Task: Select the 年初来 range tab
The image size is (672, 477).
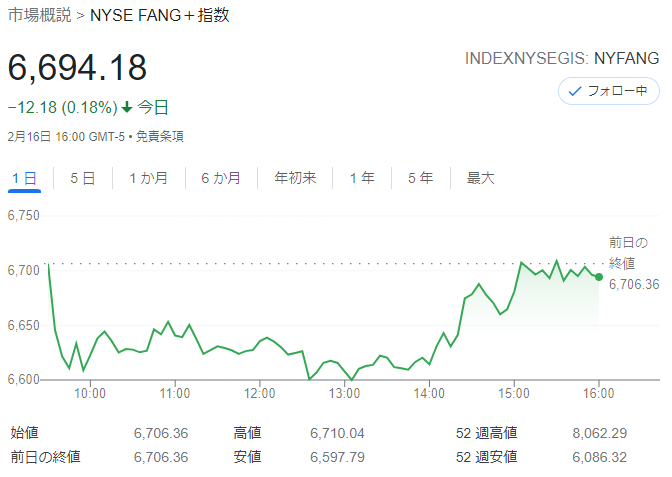Action: [x=295, y=178]
